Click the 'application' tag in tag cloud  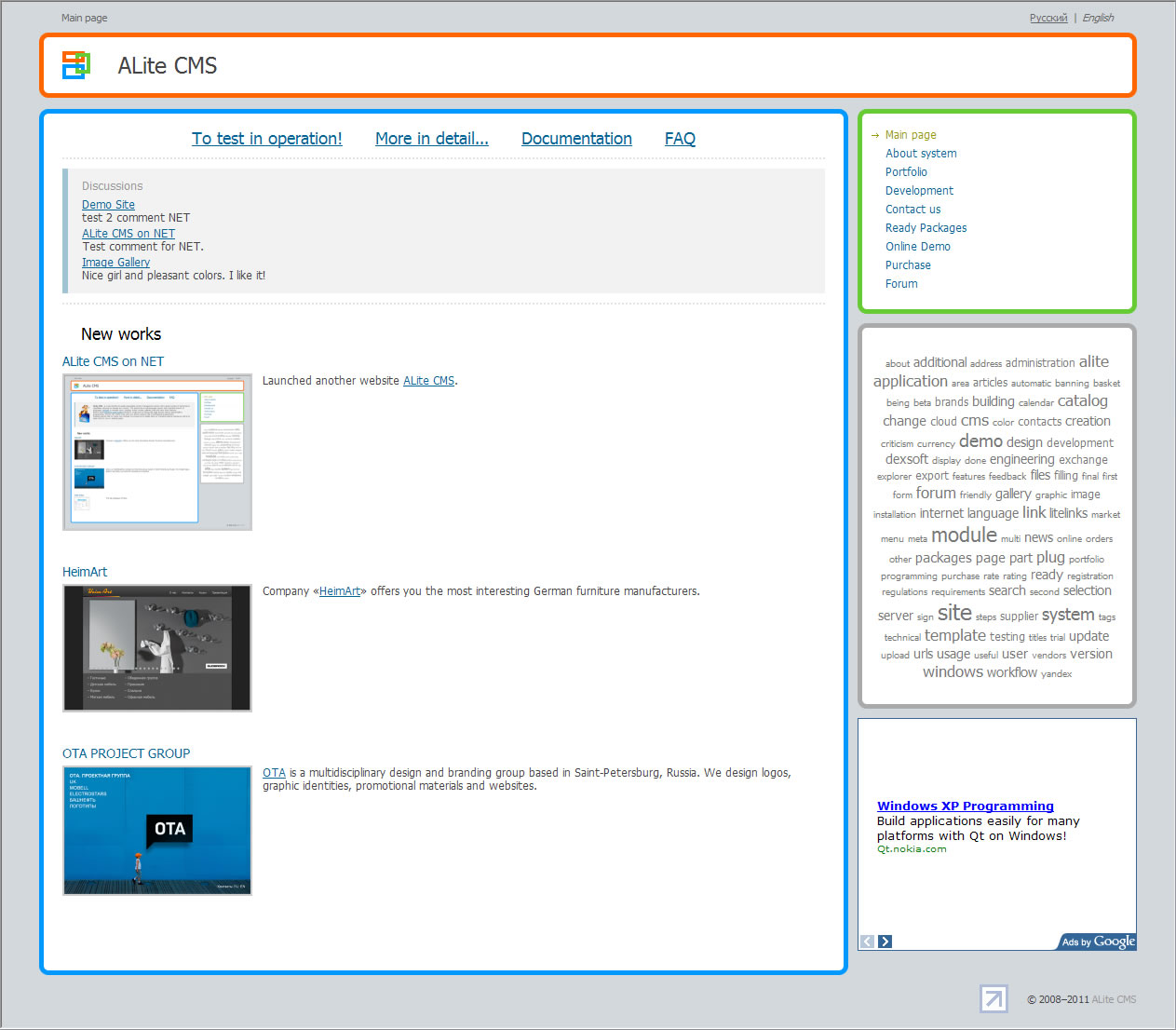click(910, 381)
